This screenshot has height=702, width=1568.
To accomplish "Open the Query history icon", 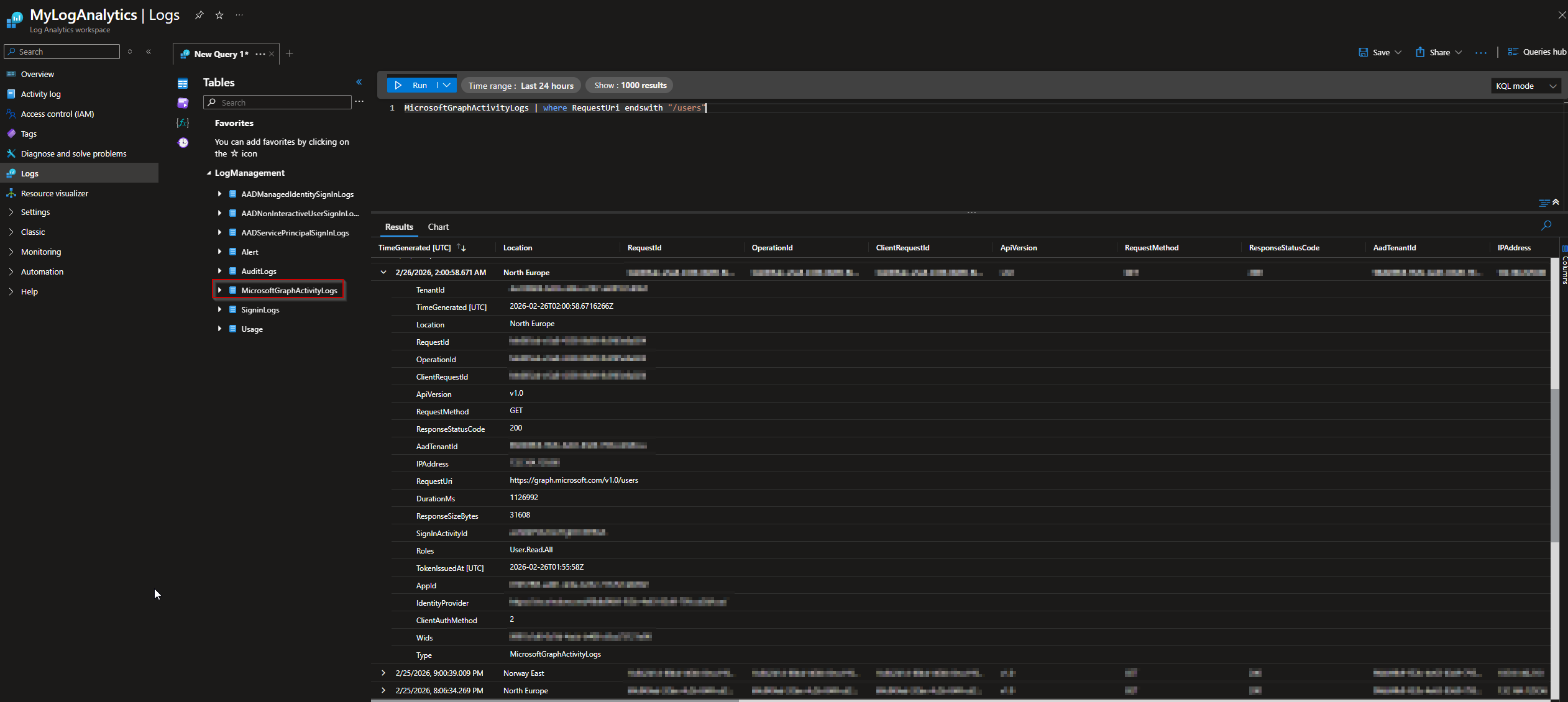I will [x=182, y=143].
